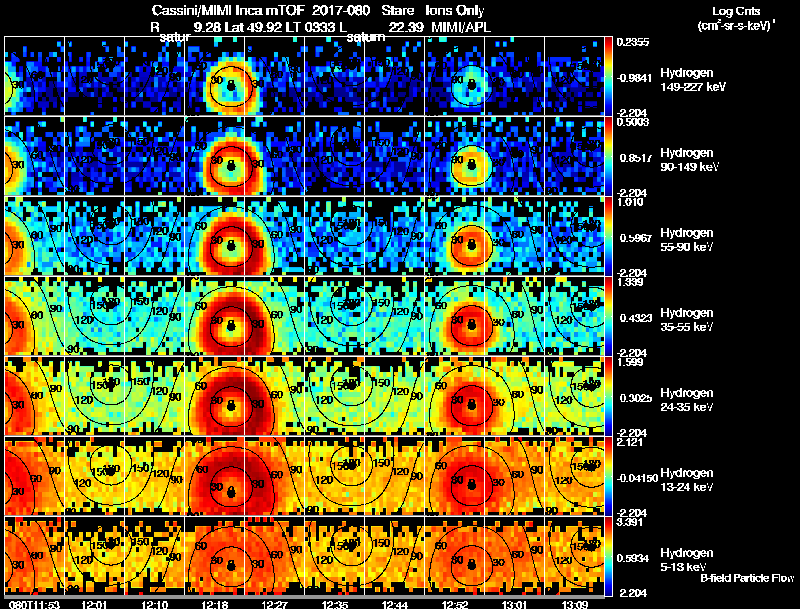800x609 pixels.
Task: Click the "12:18" time axis label
Action: tap(214, 604)
